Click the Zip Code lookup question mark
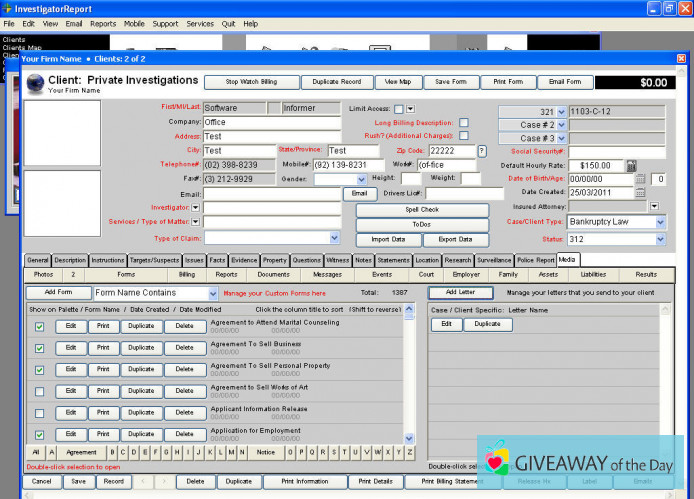This screenshot has height=499, width=694. tap(482, 151)
